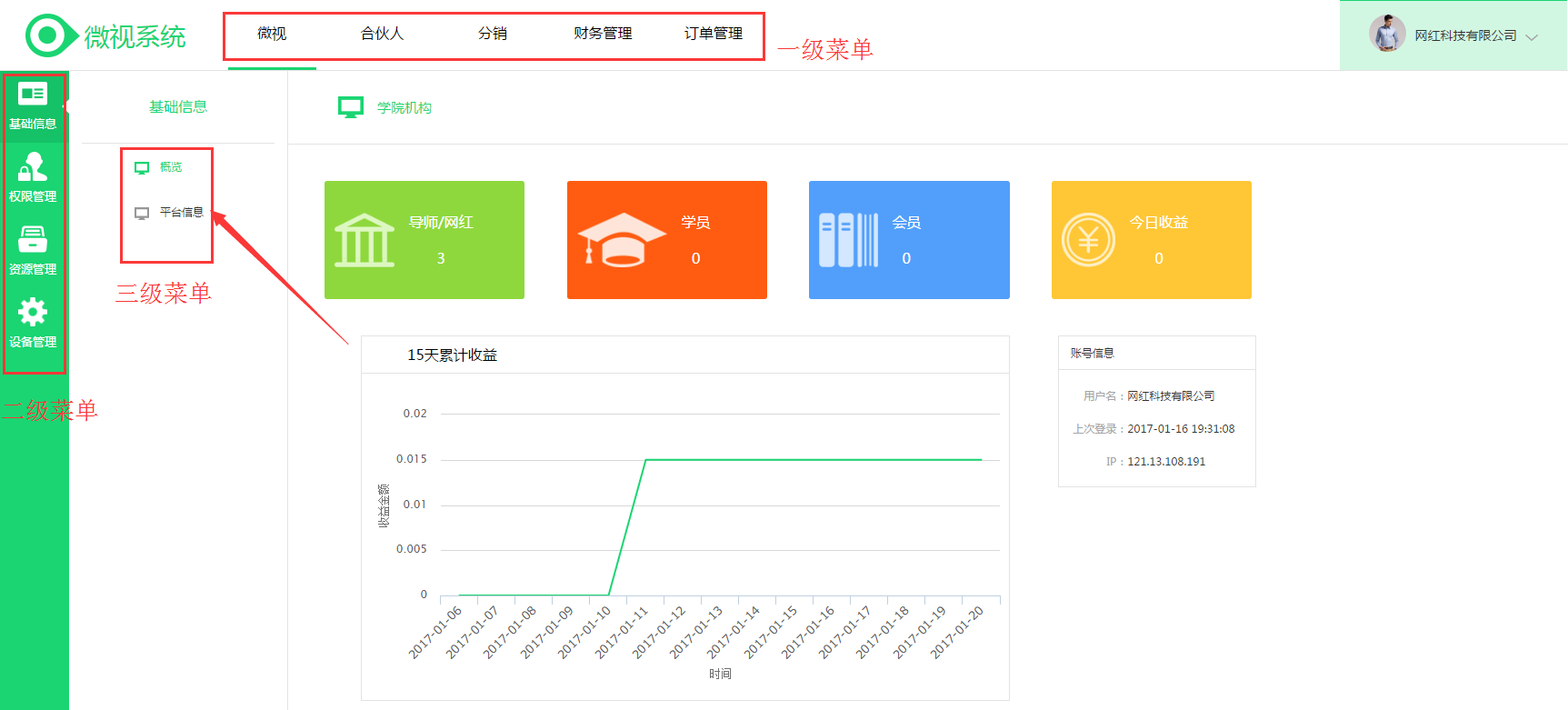Click the 微视系统 logo text

tap(135, 36)
